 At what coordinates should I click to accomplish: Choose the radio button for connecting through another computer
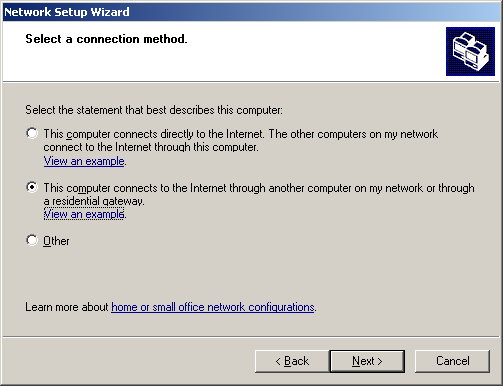pos(32,187)
